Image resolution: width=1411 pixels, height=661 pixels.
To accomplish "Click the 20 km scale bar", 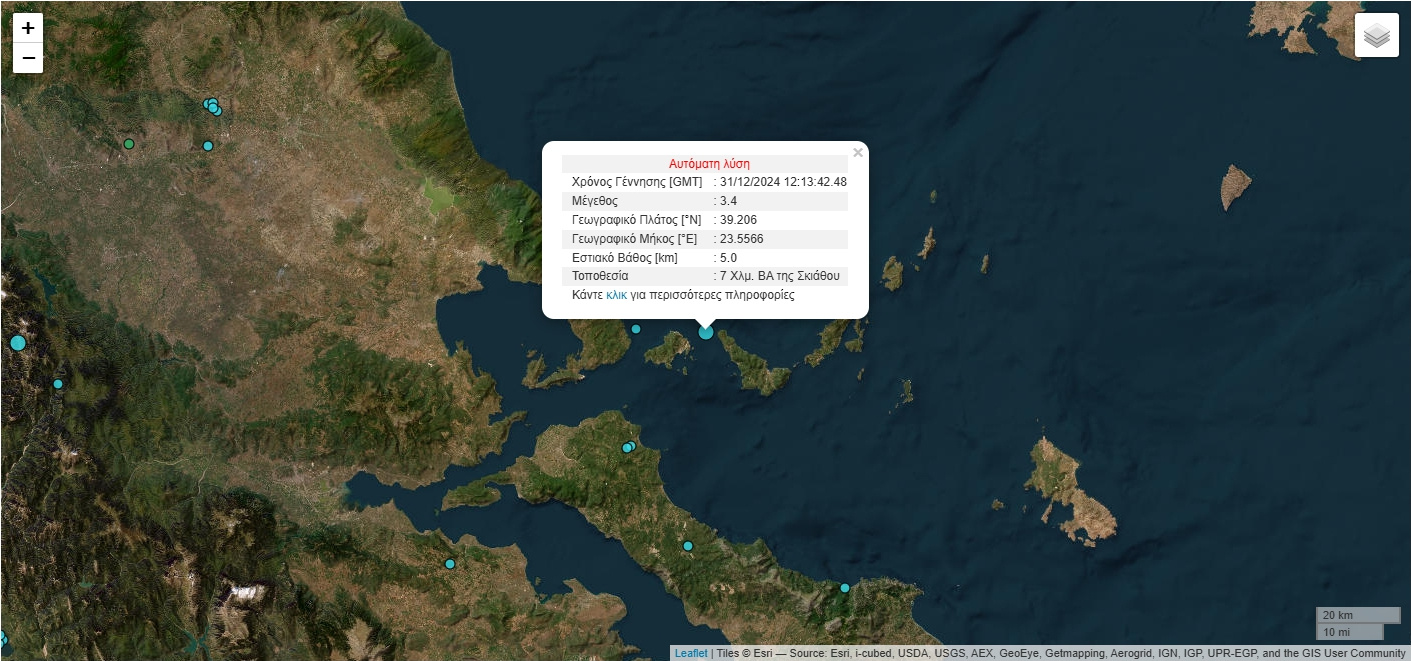I will pyautogui.click(x=1357, y=615).
